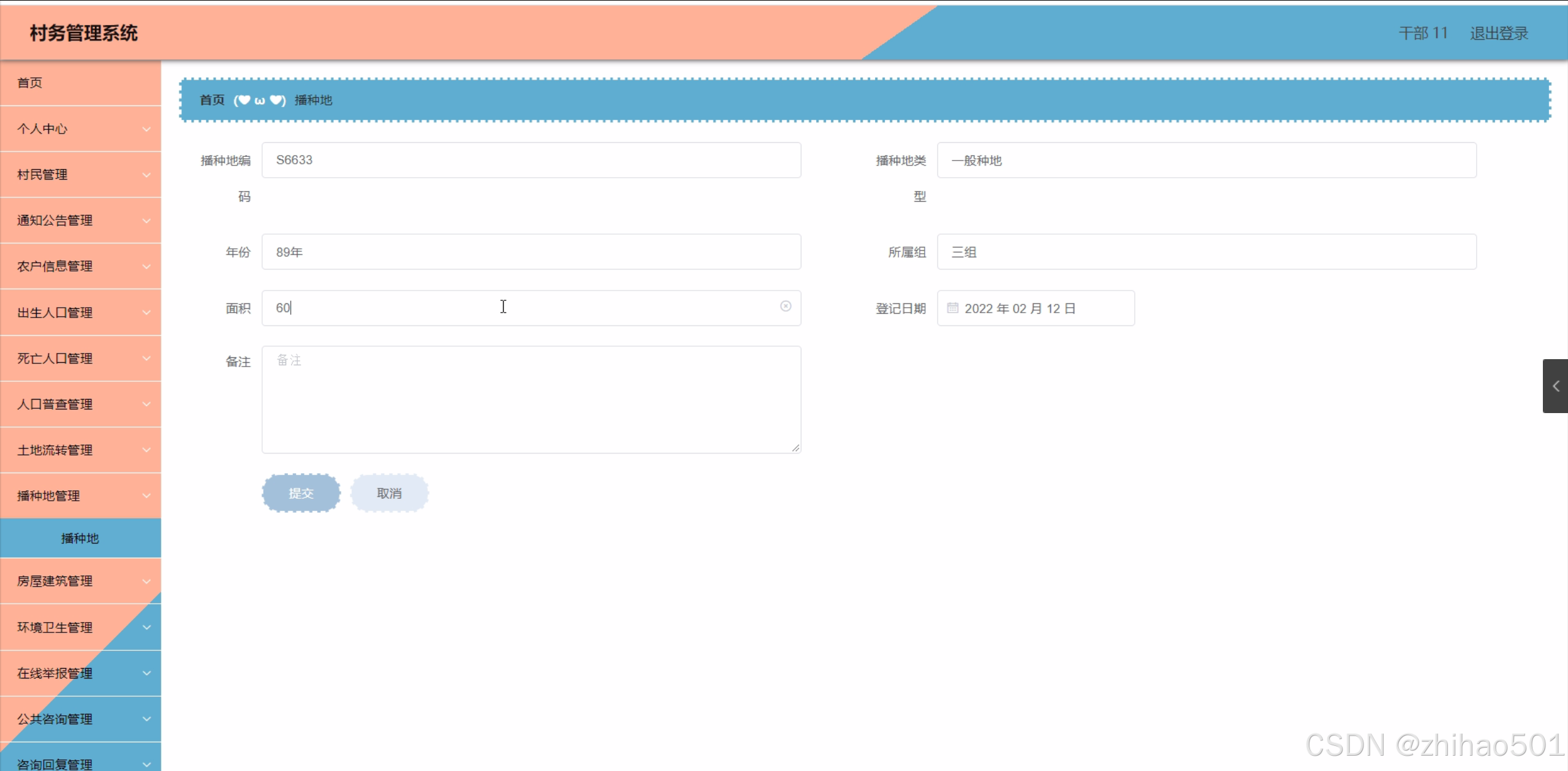Focus the 备注 textarea

(x=531, y=400)
